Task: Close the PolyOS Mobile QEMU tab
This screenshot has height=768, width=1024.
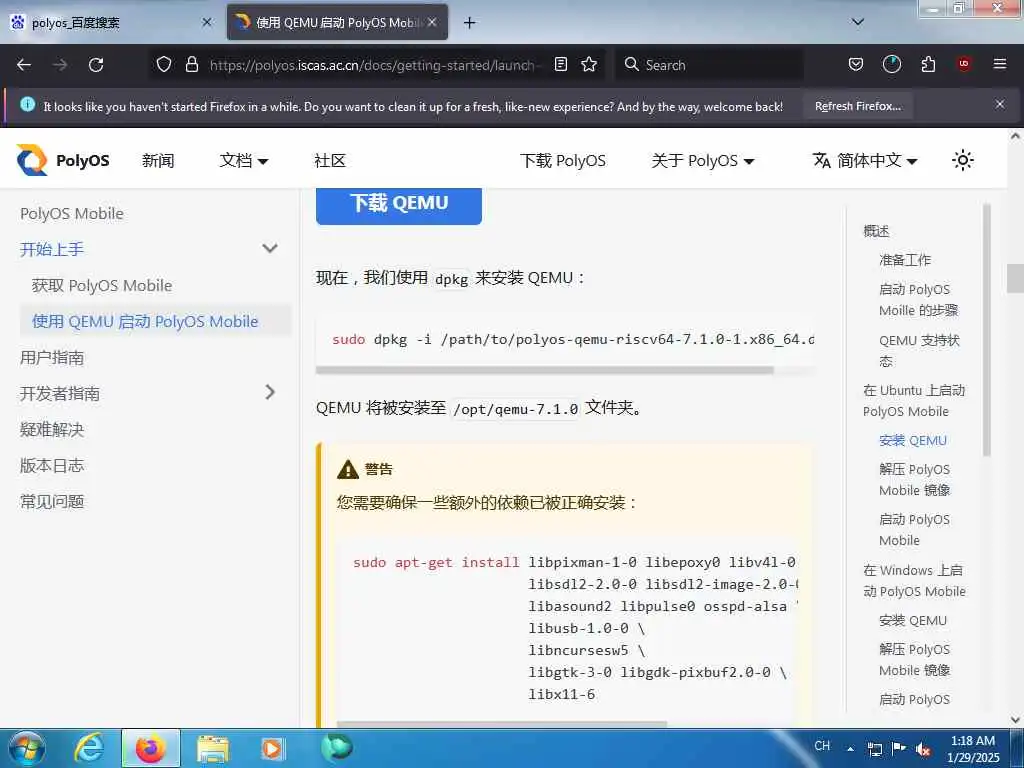Action: [432, 22]
